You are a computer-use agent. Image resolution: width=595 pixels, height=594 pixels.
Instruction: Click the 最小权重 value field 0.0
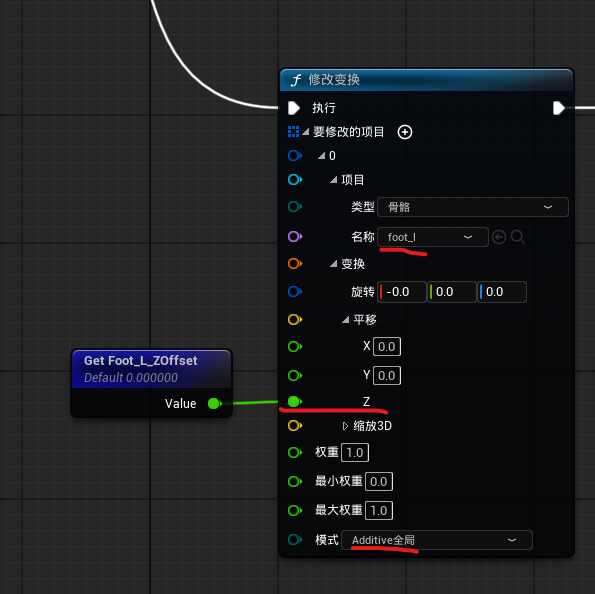[x=379, y=481]
